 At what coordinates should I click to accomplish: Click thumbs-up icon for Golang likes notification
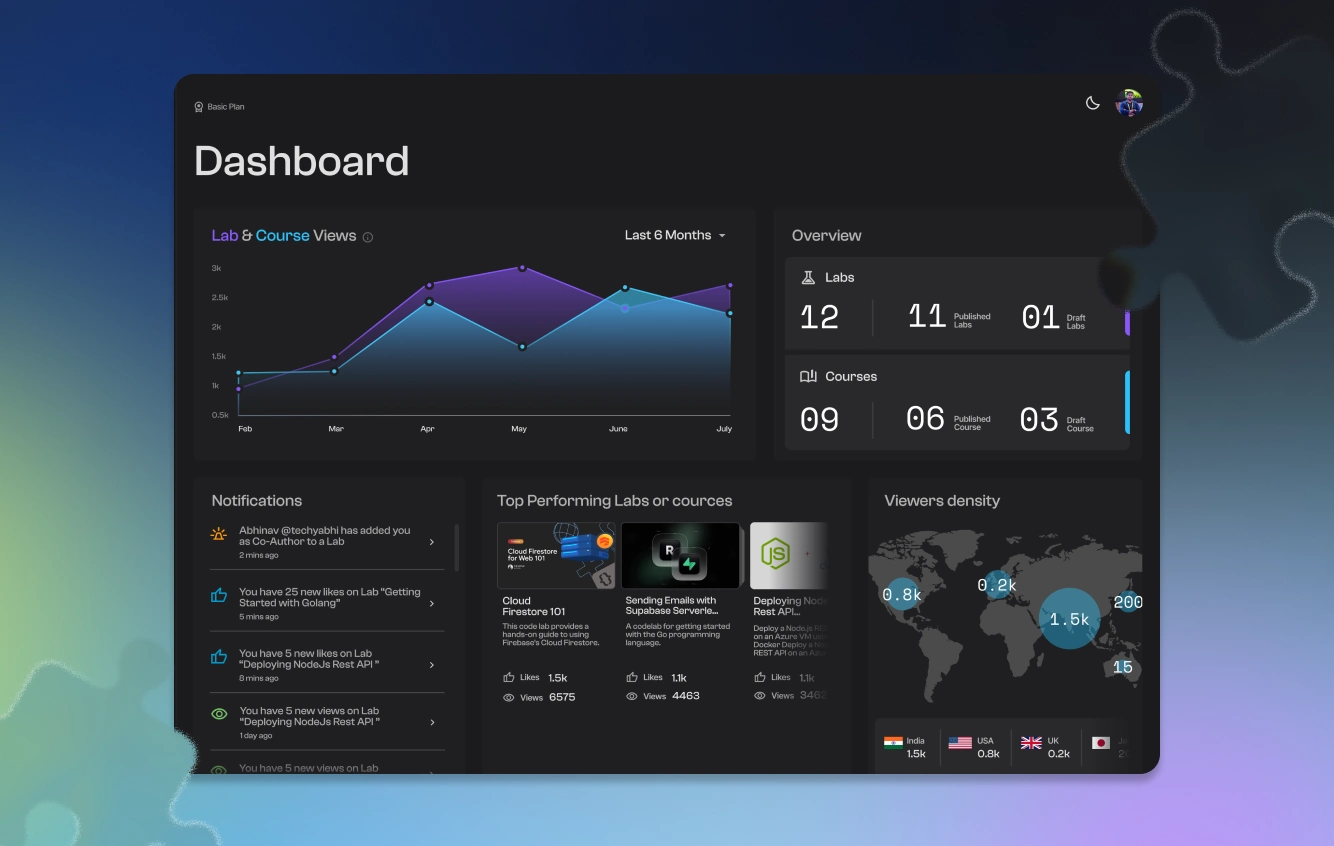(219, 596)
